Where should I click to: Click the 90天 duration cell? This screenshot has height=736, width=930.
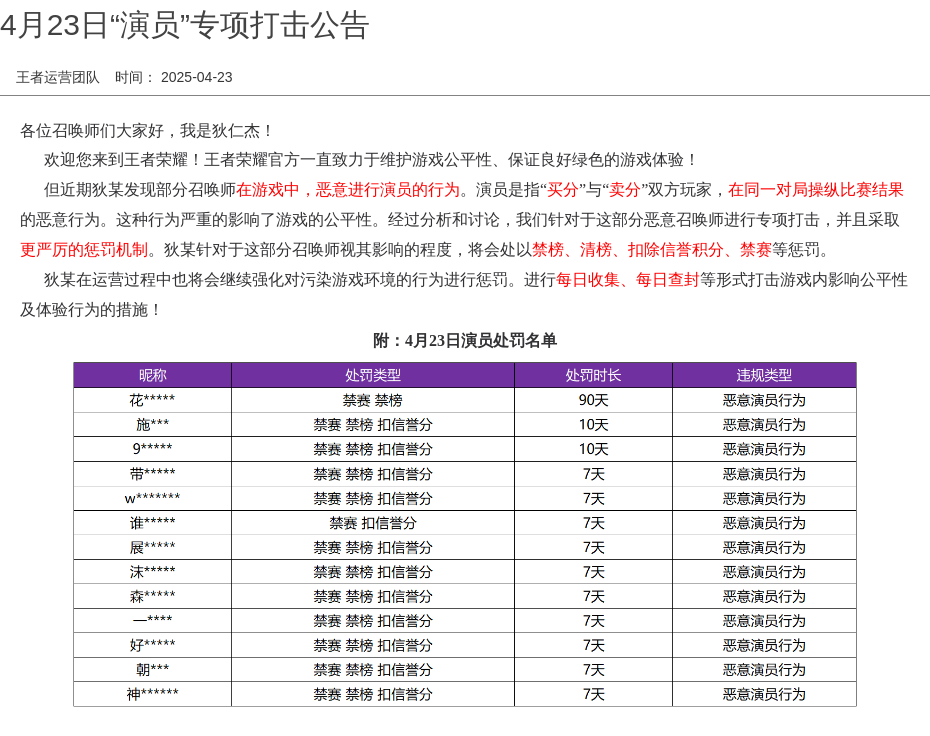[593, 400]
